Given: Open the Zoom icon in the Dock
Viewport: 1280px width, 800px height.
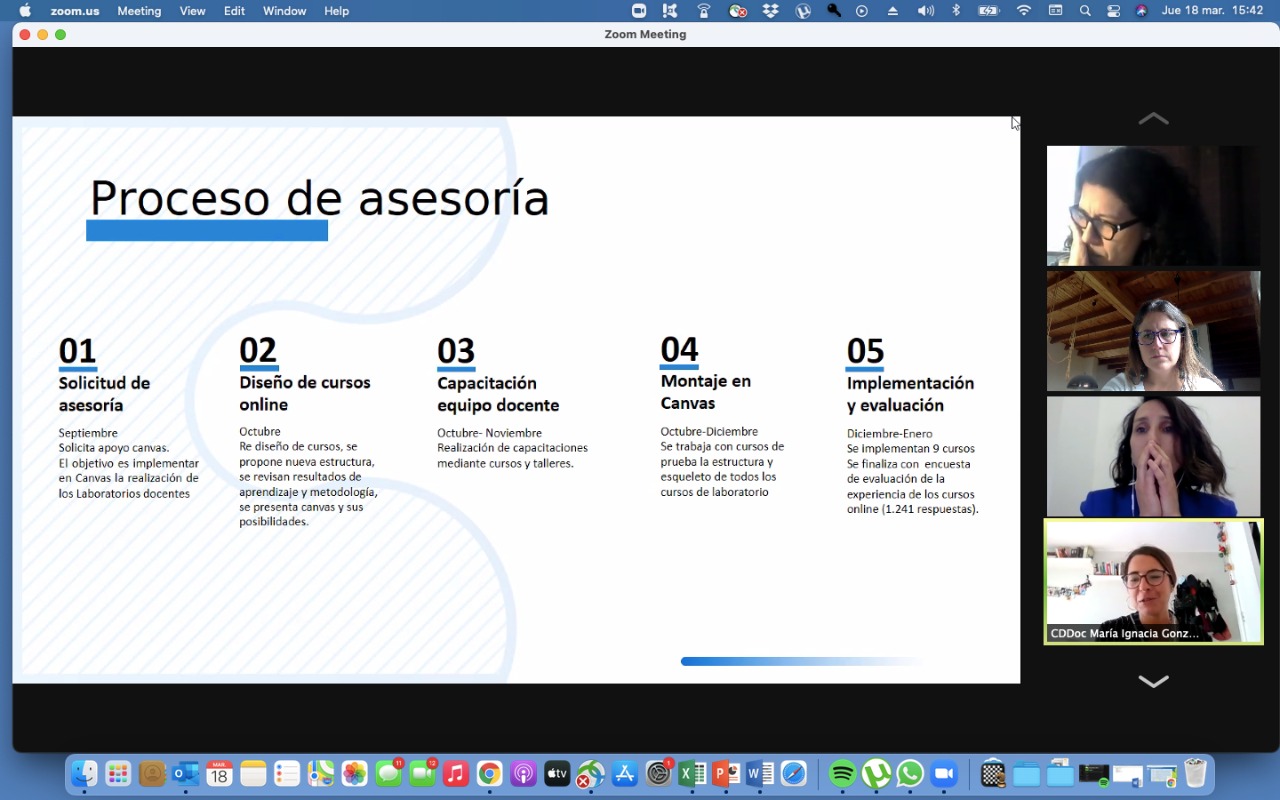Looking at the screenshot, I should [943, 774].
